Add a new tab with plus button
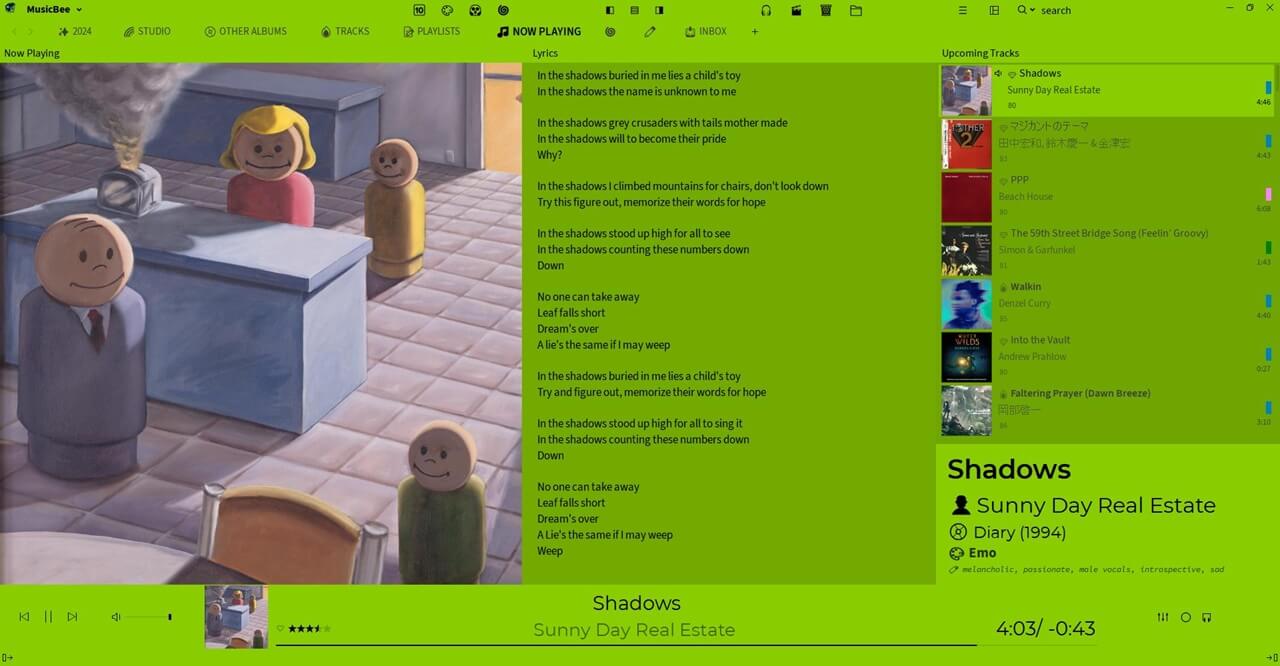 (x=755, y=32)
